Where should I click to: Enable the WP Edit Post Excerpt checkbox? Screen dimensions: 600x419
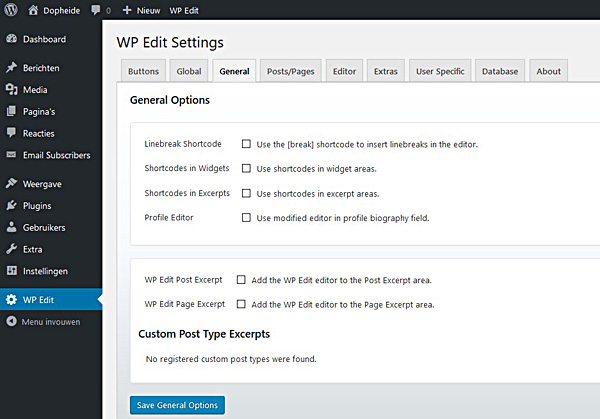pos(241,280)
